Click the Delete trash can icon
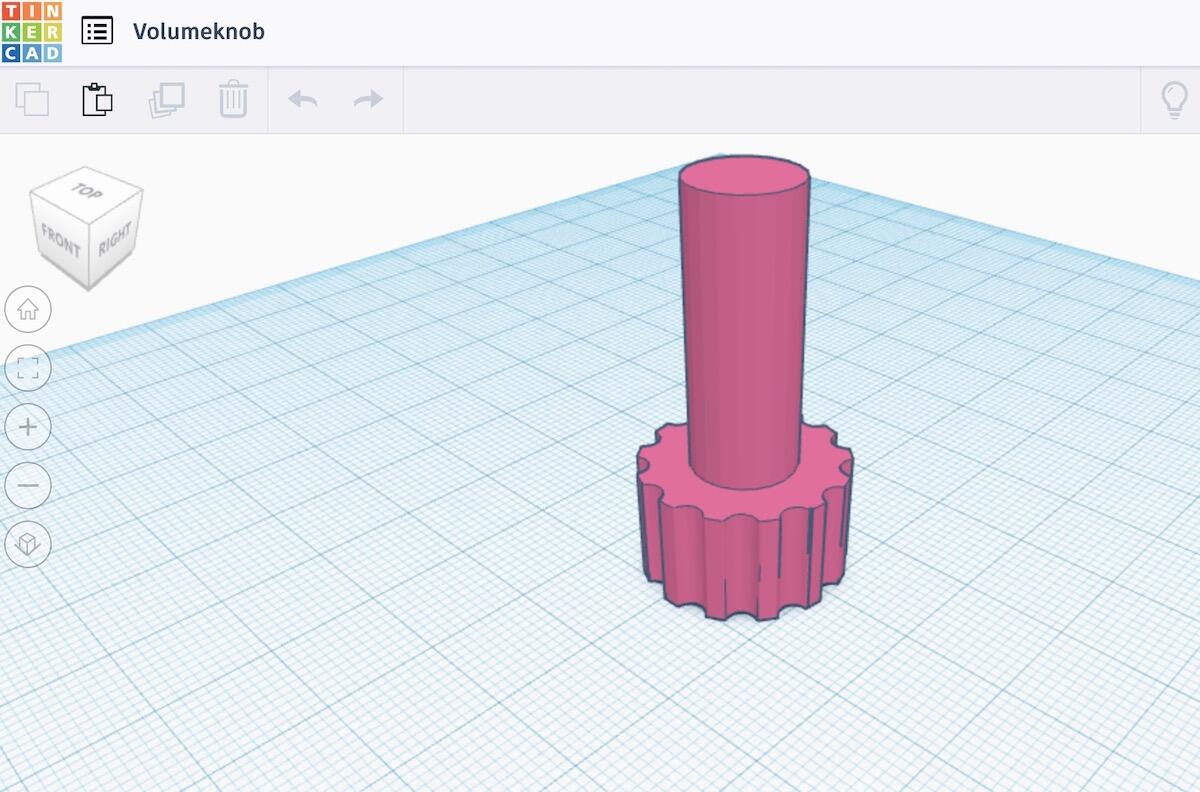1200x792 pixels. click(233, 100)
